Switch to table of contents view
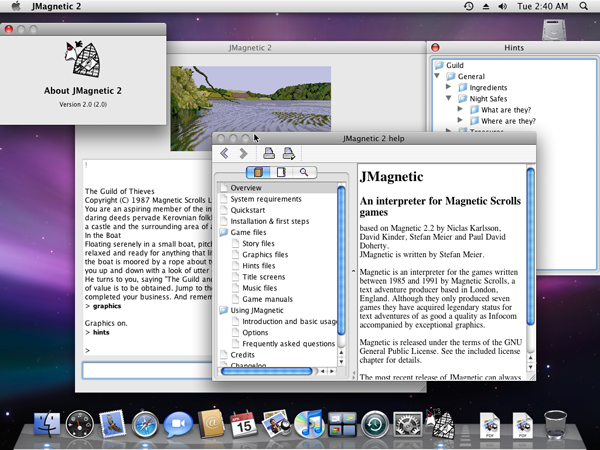600x450 pixels. click(258, 172)
